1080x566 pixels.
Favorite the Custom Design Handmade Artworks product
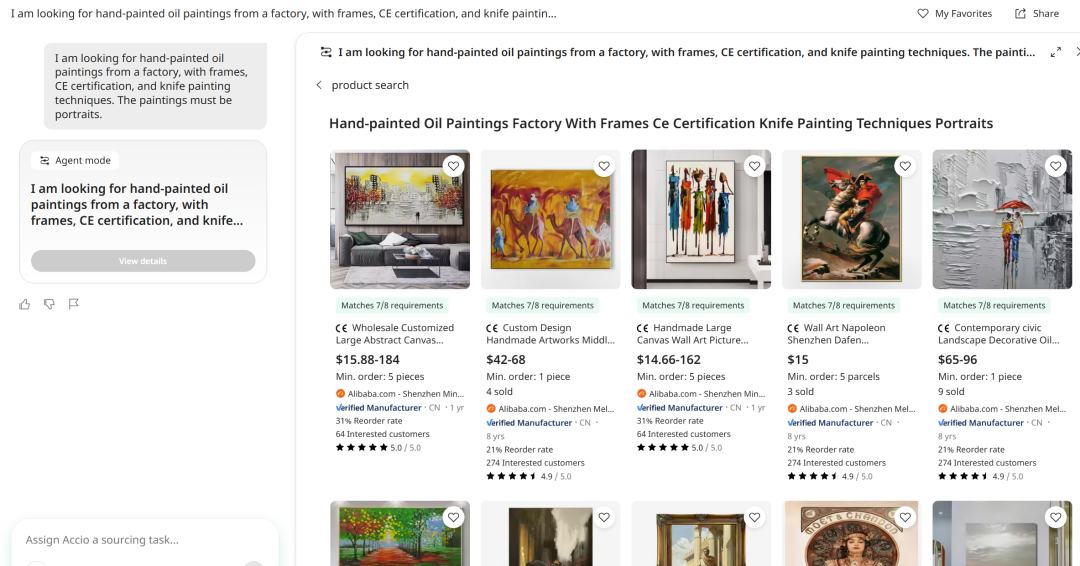click(604, 167)
